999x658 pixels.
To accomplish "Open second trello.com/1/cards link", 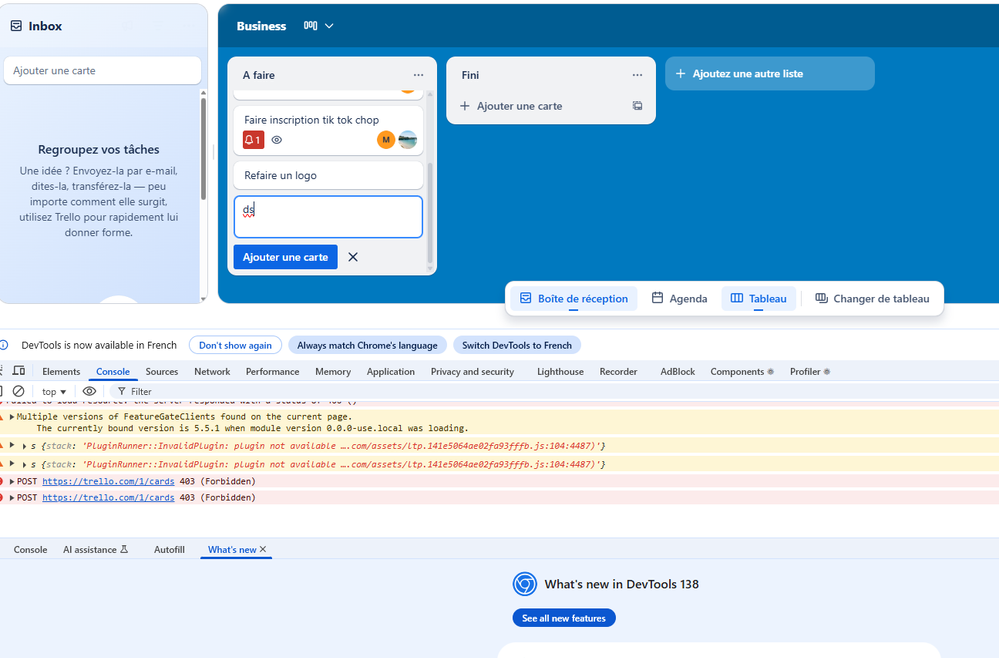I will point(108,497).
